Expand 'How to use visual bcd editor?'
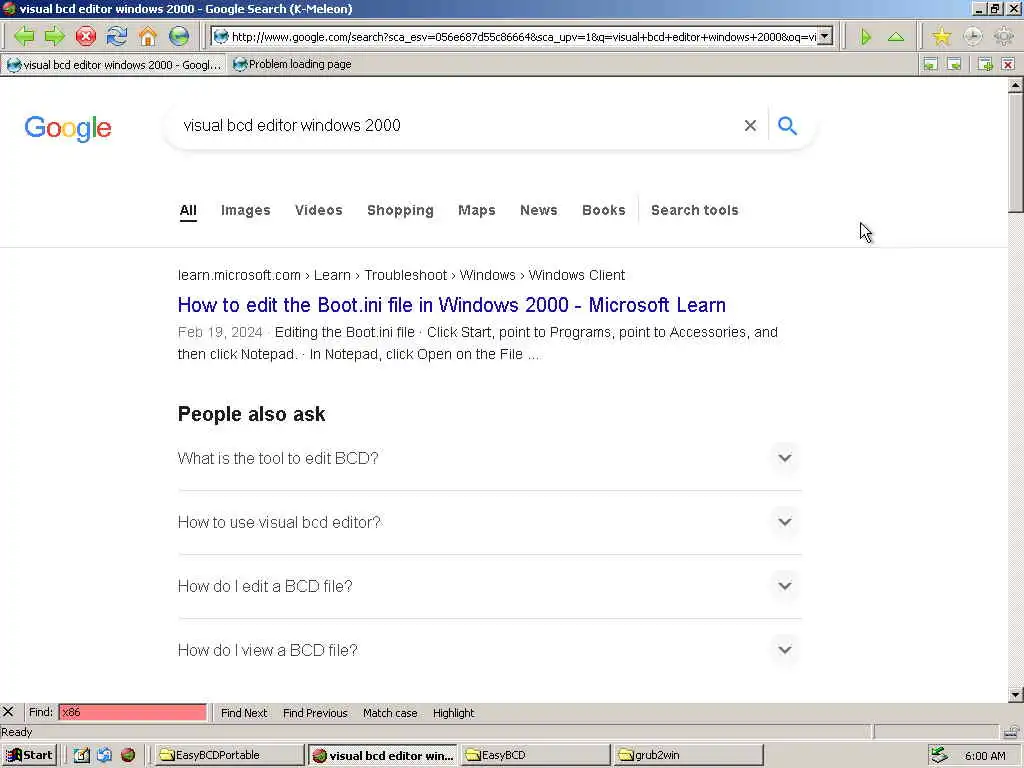 pyautogui.click(x=489, y=522)
